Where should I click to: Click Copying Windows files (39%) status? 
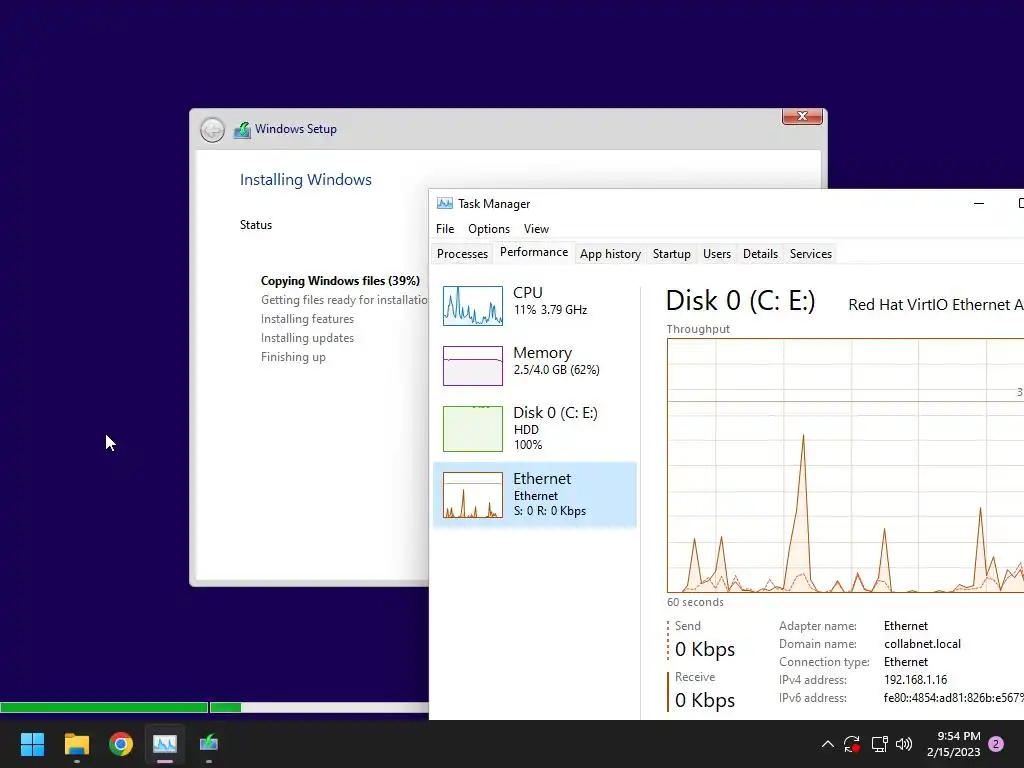[340, 281]
